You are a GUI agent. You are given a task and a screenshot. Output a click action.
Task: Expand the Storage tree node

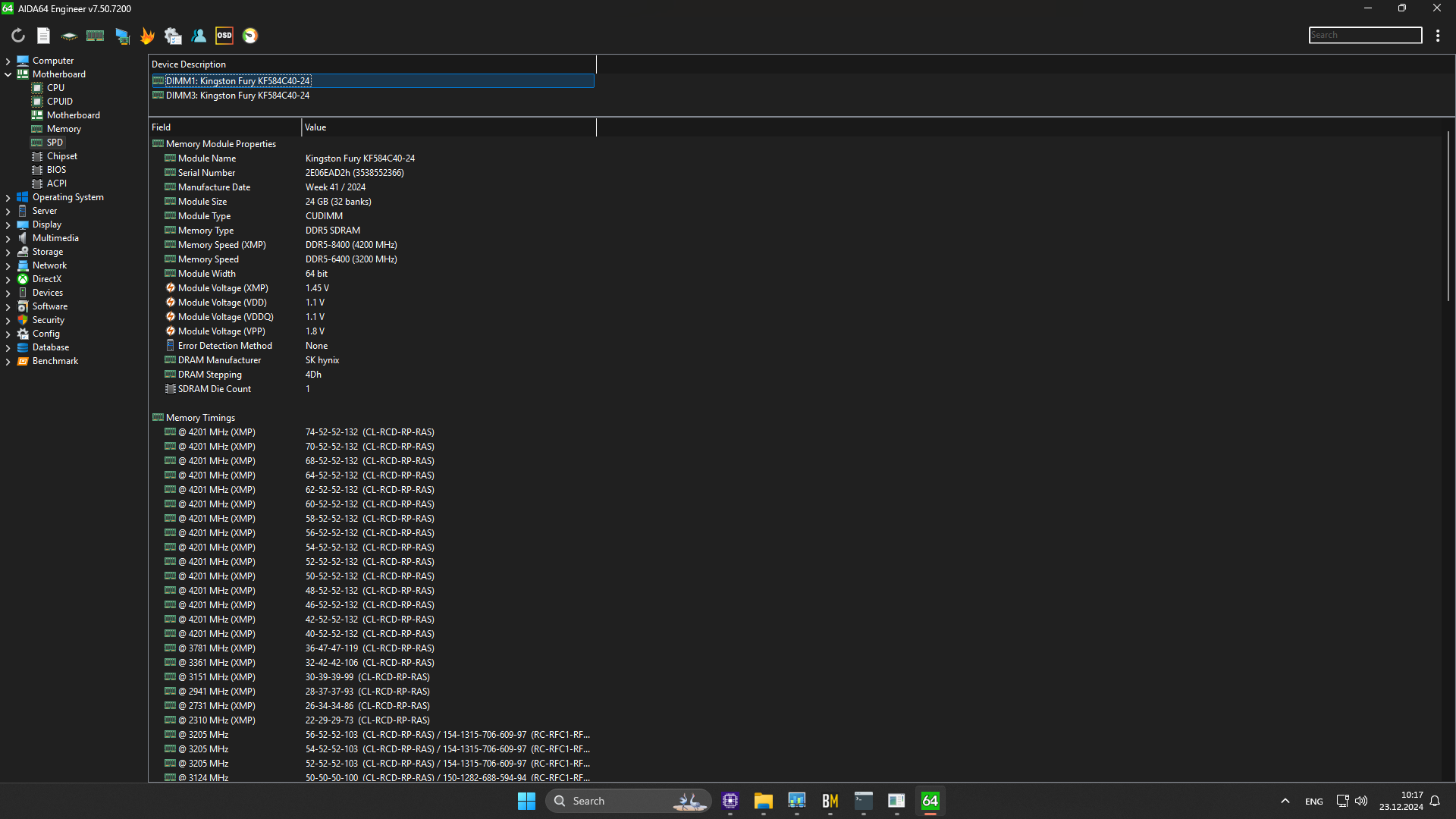click(8, 252)
